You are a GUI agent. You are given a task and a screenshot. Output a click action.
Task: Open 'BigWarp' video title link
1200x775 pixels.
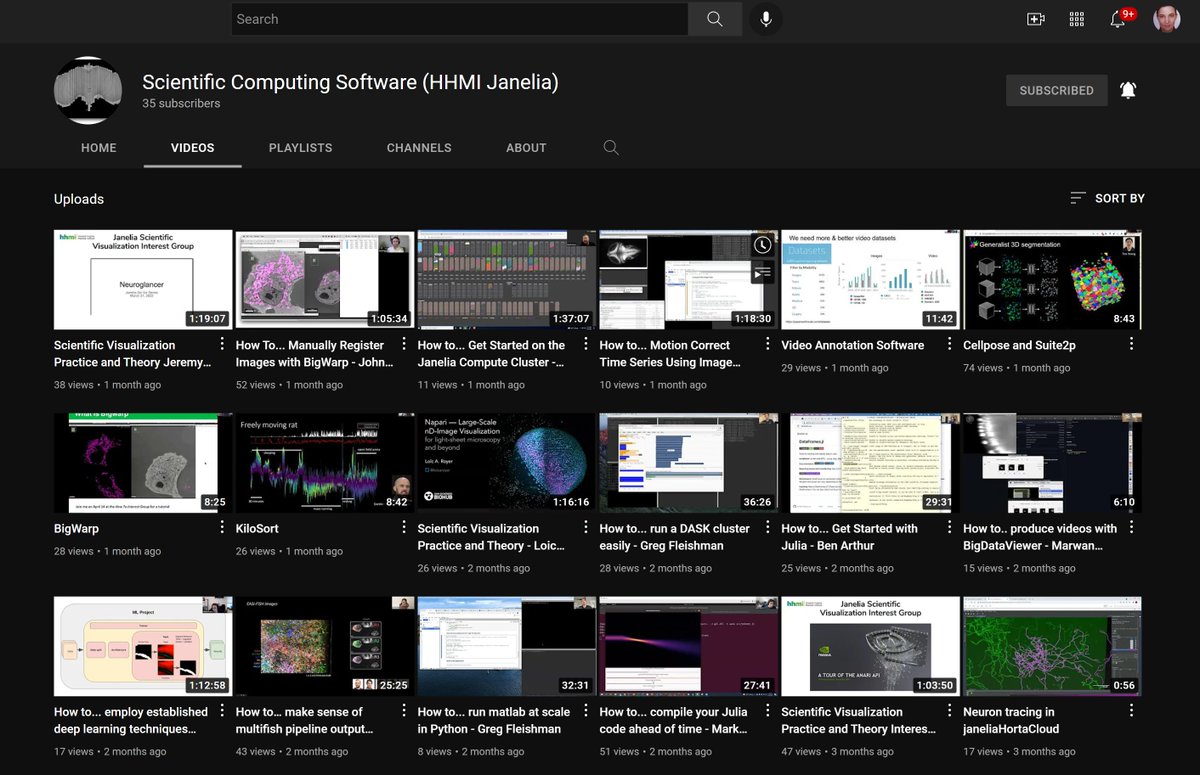[77, 529]
